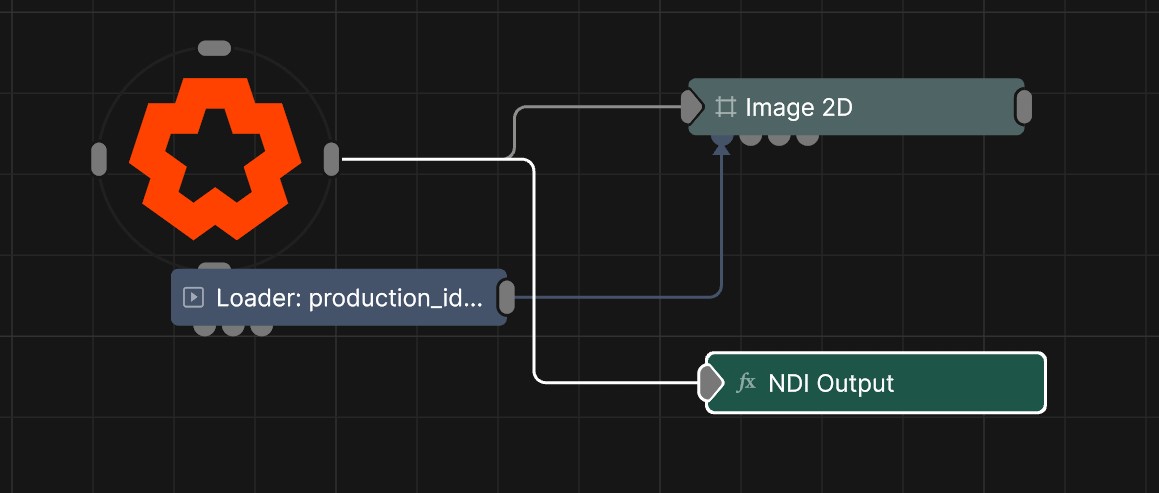Click the NDI Output node's input port
Viewport: 1159px width, 493px height.
(709, 383)
